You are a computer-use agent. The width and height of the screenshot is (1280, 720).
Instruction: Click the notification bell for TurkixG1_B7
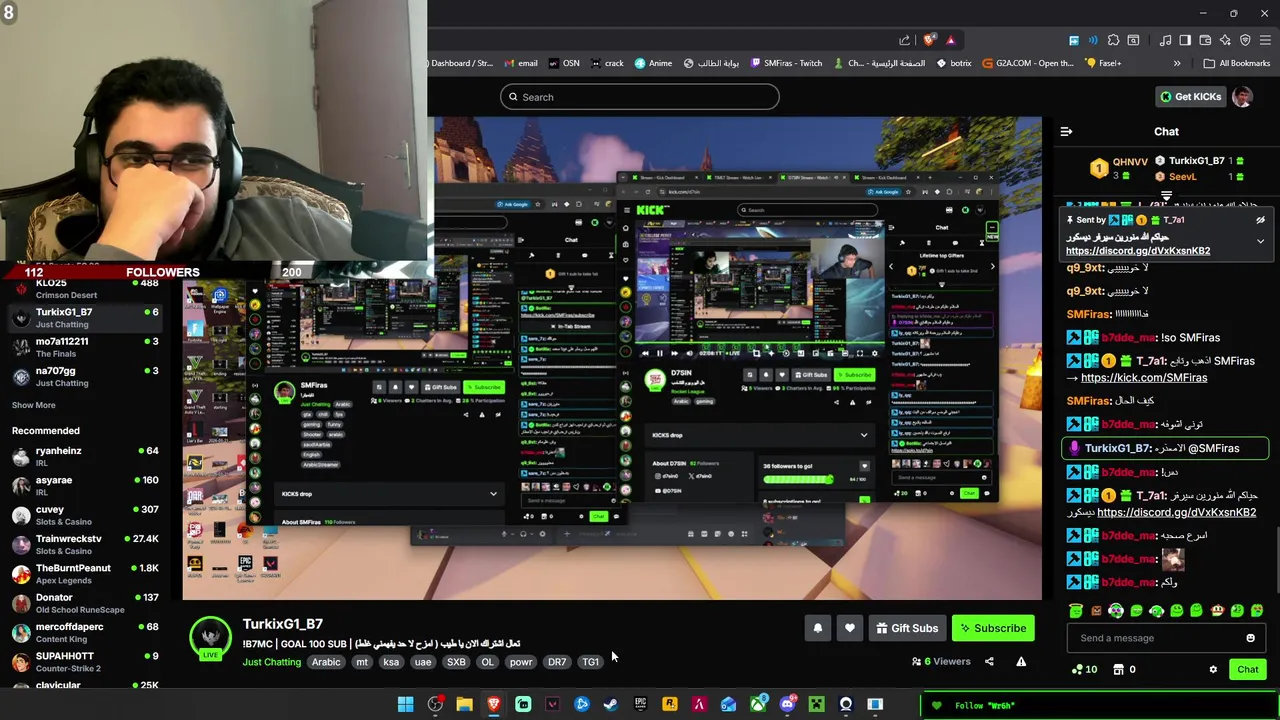817,628
